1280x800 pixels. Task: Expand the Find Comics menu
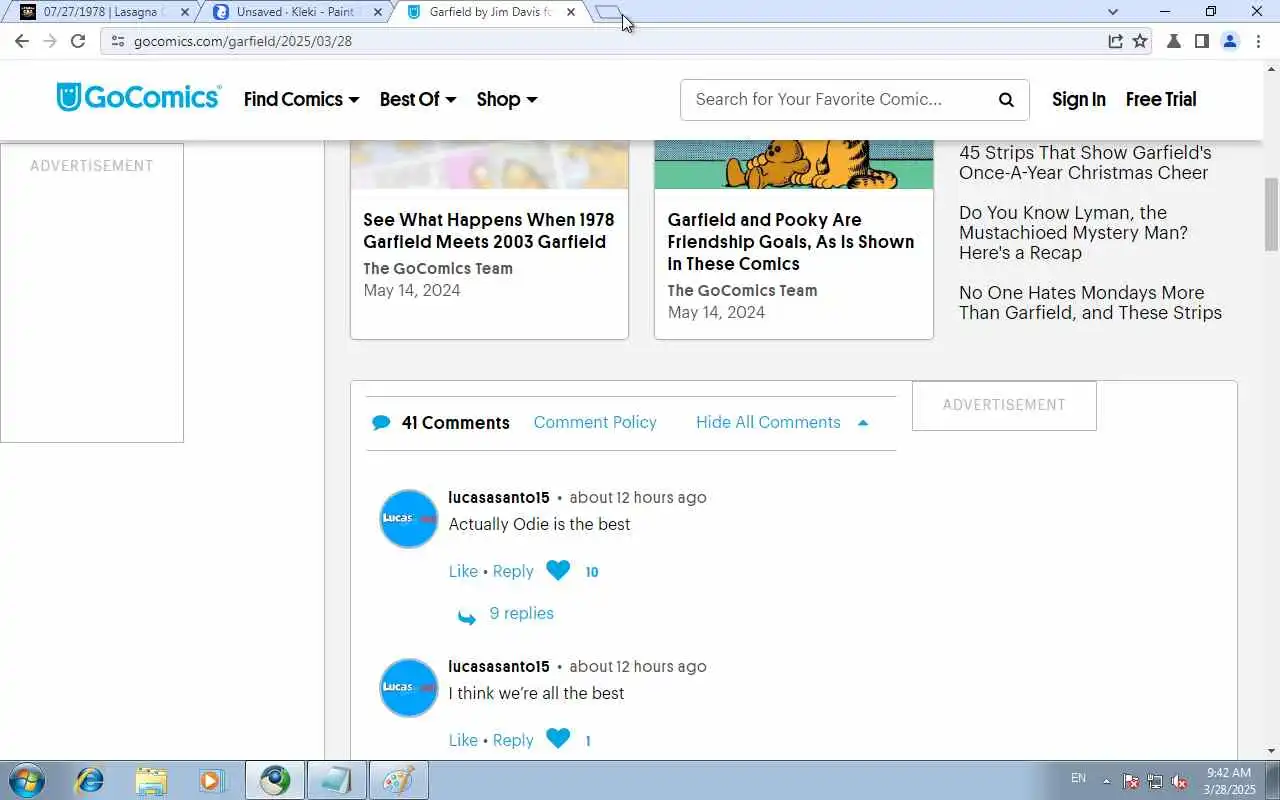[301, 99]
